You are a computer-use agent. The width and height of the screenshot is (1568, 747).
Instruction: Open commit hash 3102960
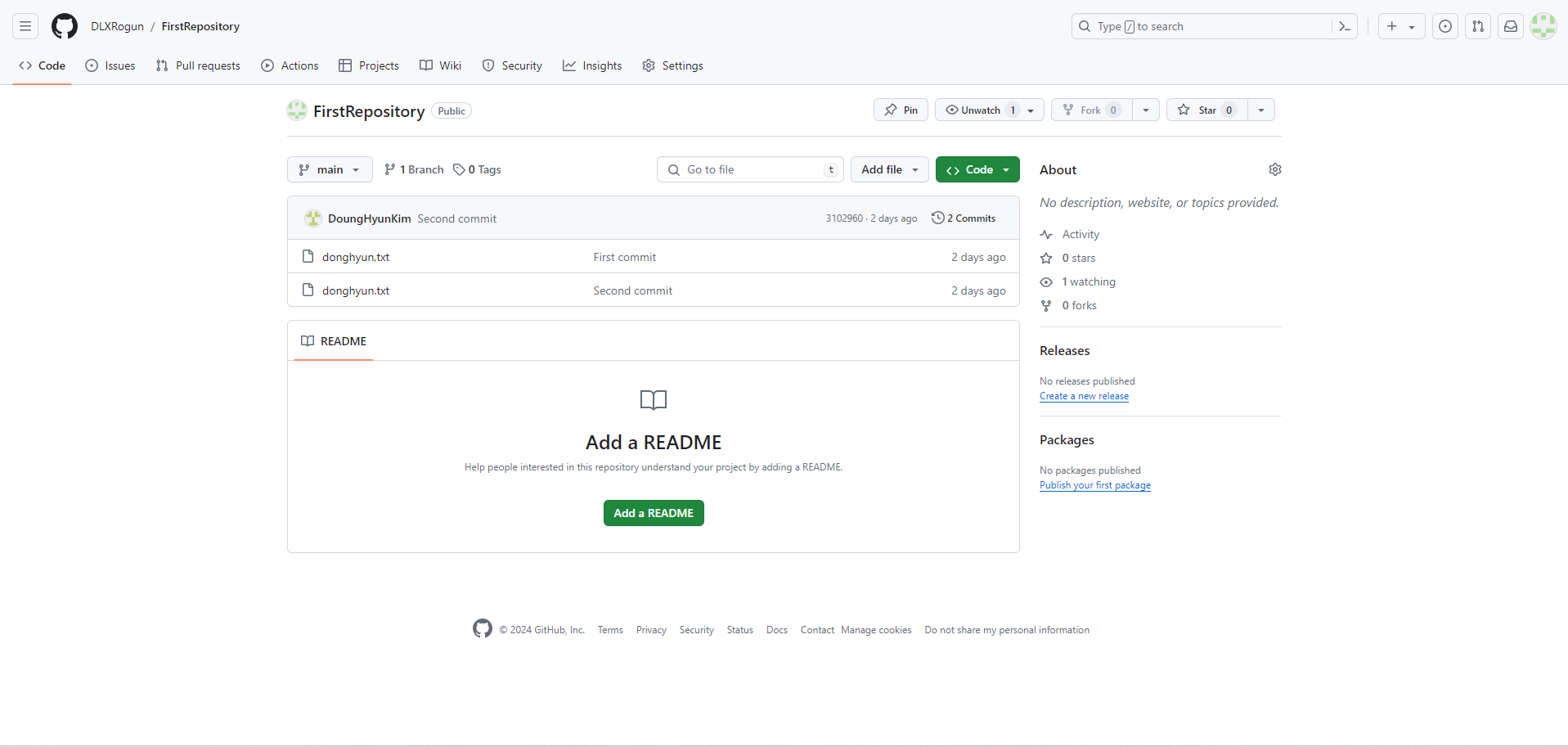[843, 218]
